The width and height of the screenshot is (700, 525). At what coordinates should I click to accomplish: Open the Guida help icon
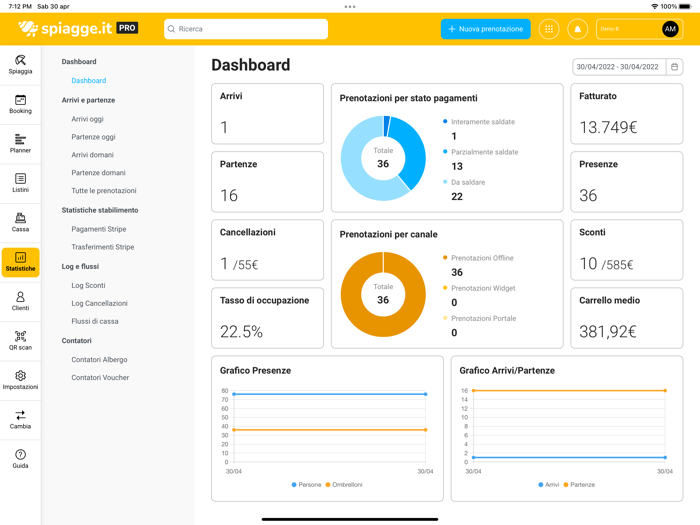coord(20,459)
